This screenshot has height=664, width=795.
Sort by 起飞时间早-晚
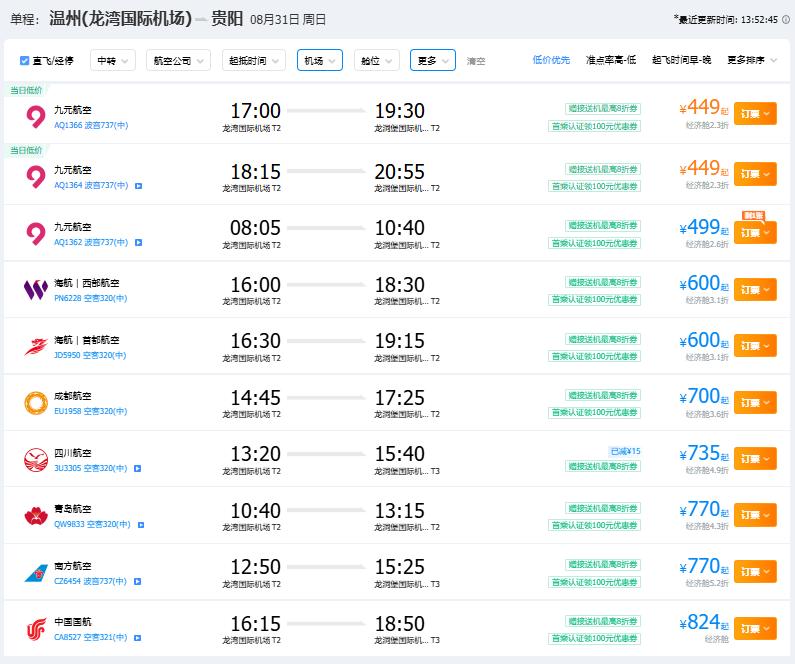[x=681, y=60]
